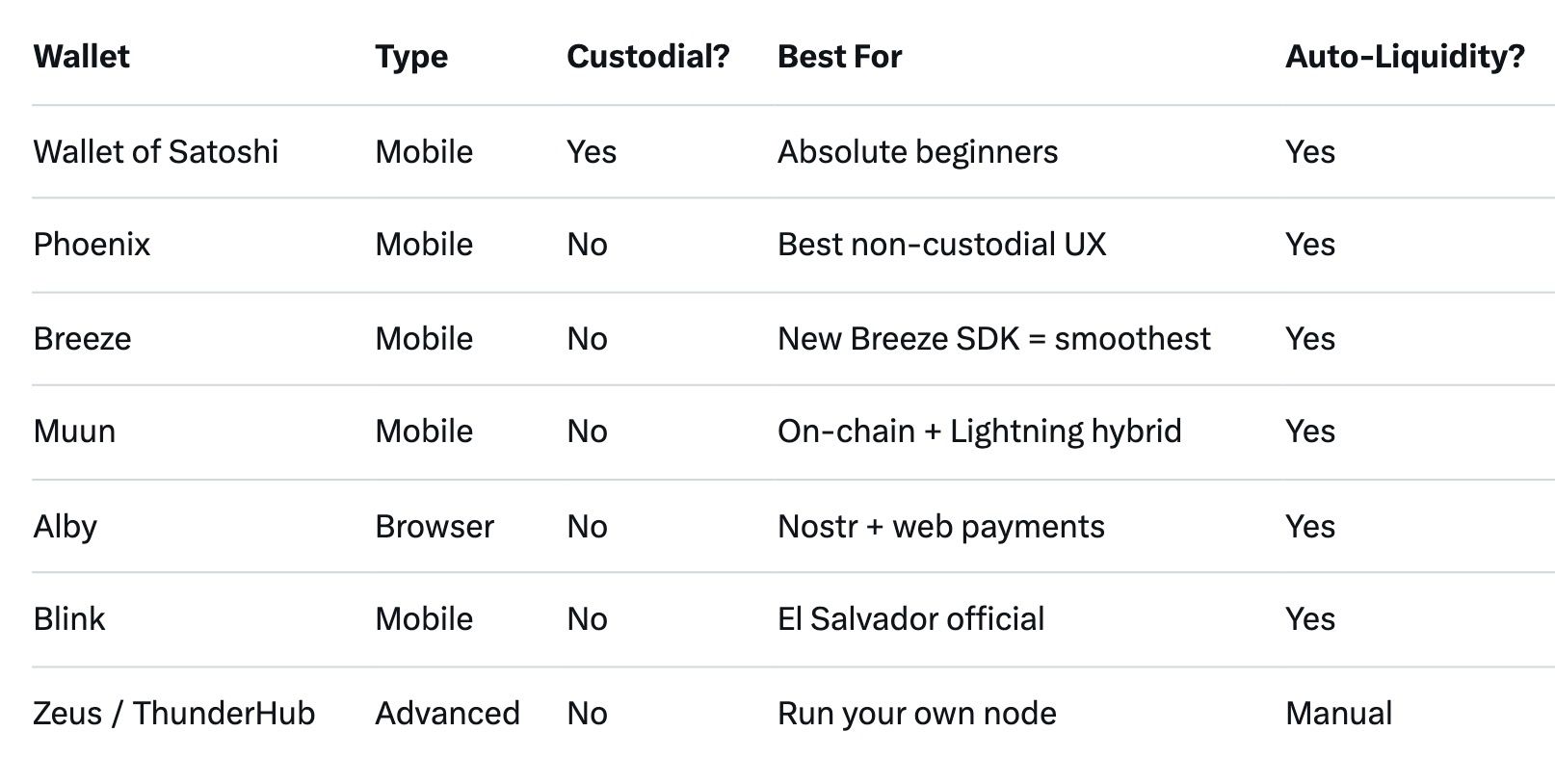The image size is (1555, 784).
Task: Select the Blink wallet entry
Action: point(68,618)
